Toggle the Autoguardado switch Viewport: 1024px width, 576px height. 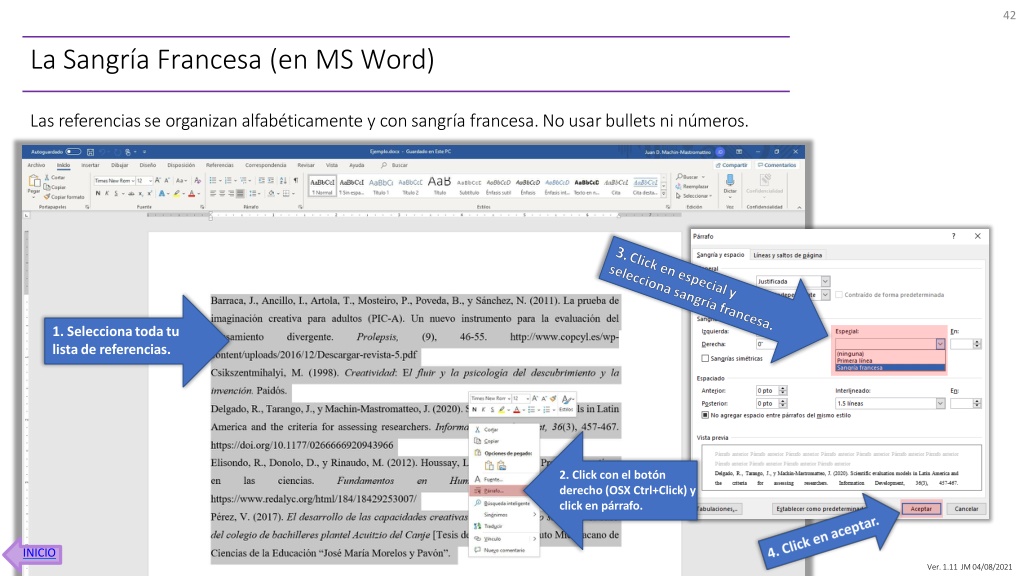point(73,152)
